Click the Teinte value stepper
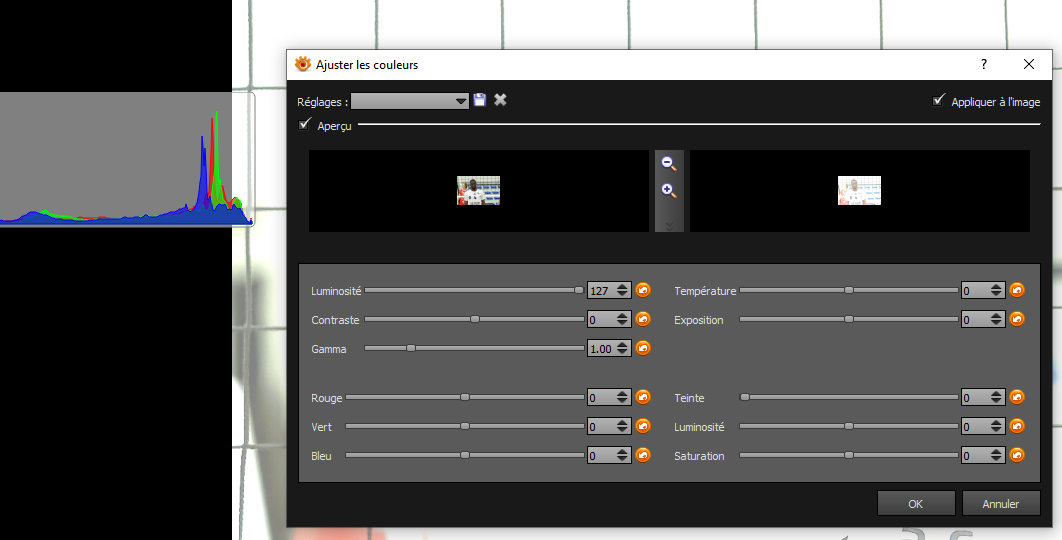Image resolution: width=1062 pixels, height=540 pixels. (x=983, y=398)
